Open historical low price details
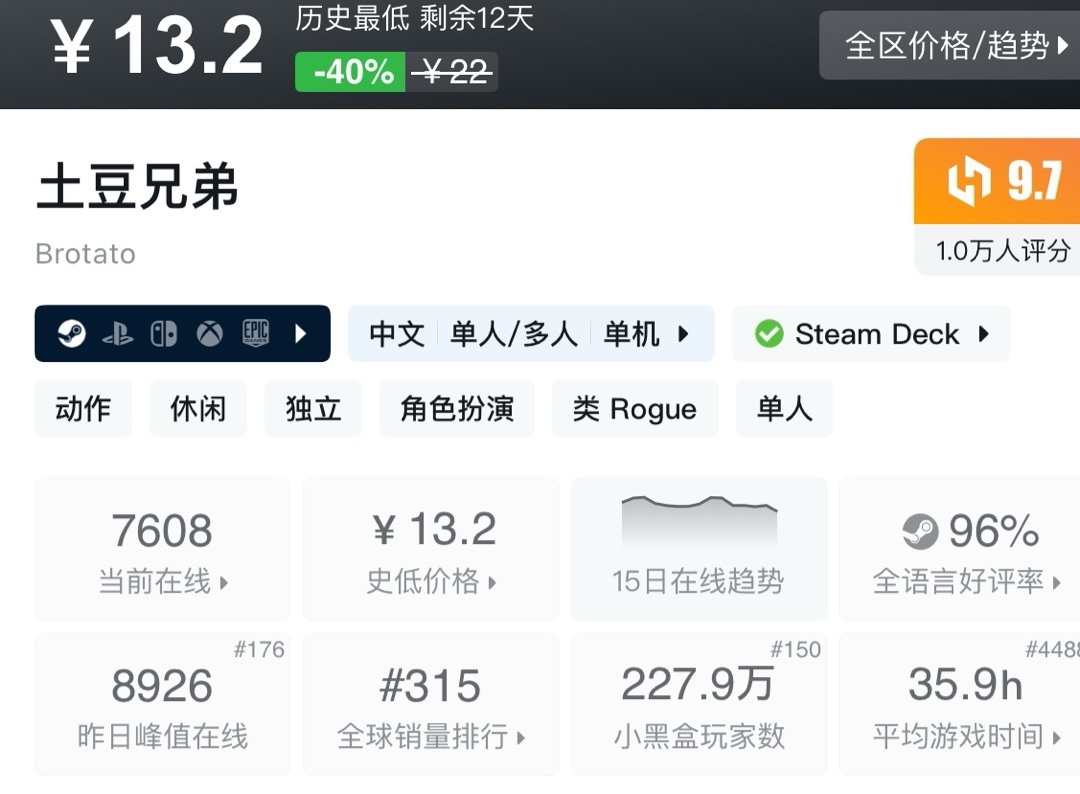Image resolution: width=1080 pixels, height=794 pixels. click(431, 548)
